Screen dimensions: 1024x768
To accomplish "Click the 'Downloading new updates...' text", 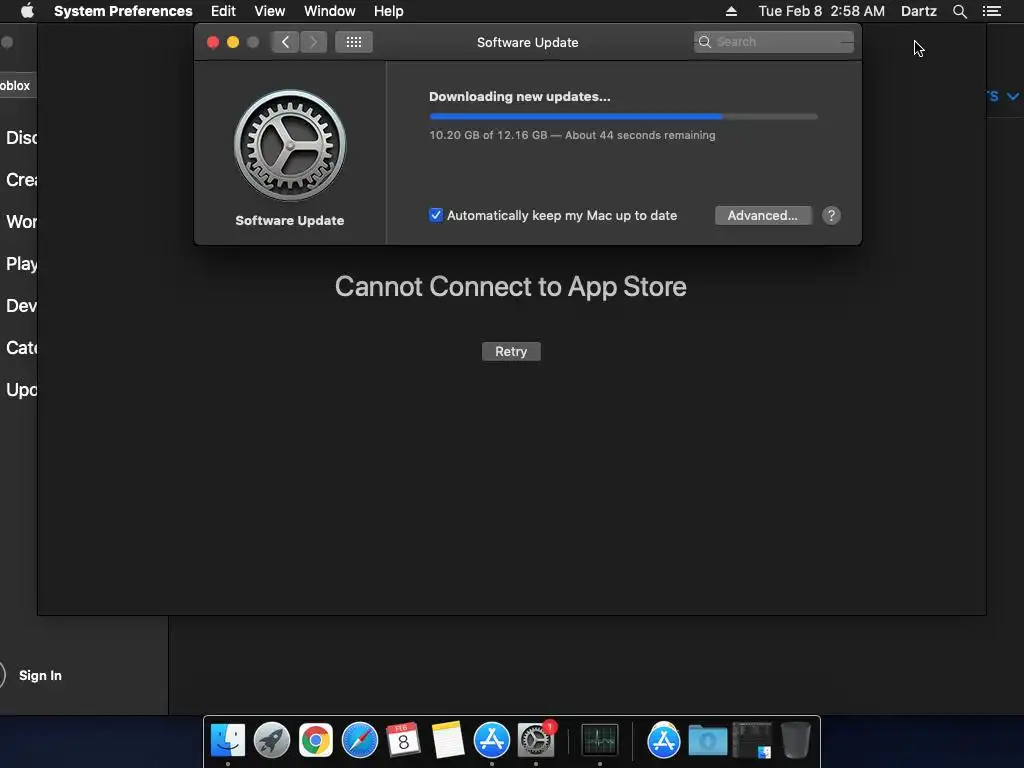I will 520,97.
